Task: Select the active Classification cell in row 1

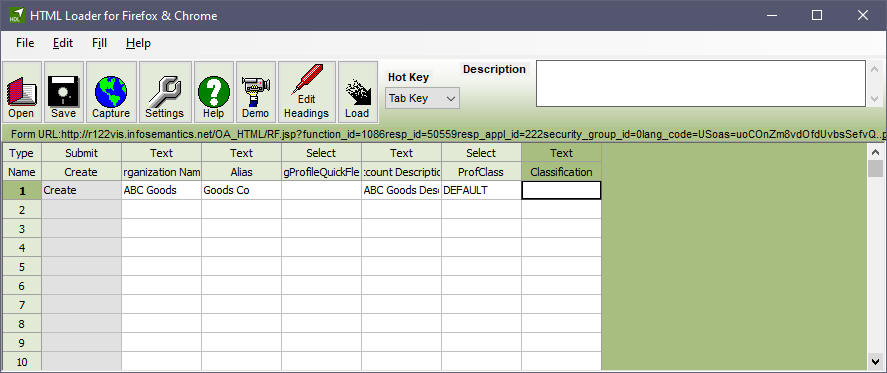Action: tap(561, 190)
